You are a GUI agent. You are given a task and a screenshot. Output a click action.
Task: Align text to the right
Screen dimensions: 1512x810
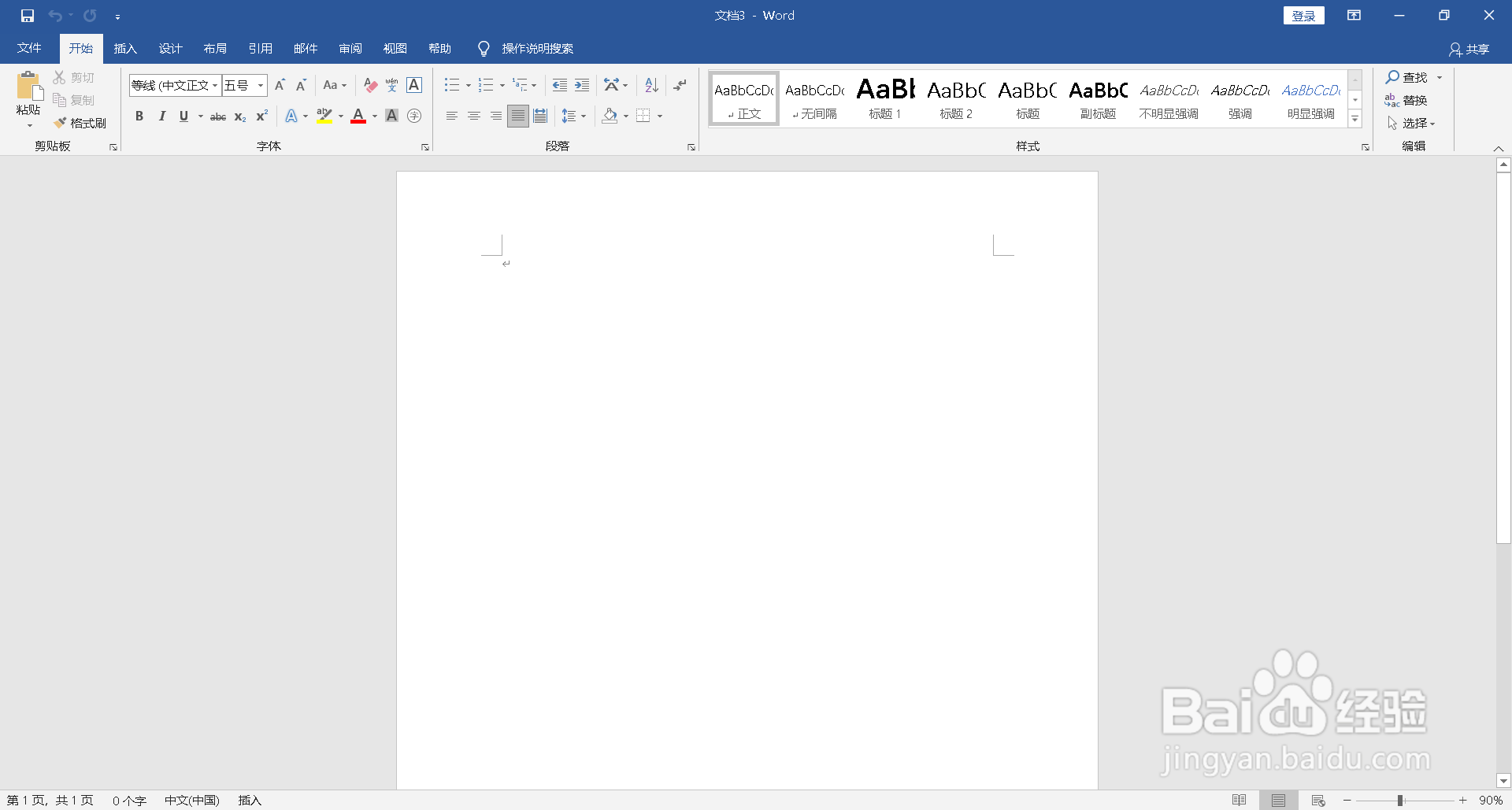pyautogui.click(x=496, y=117)
